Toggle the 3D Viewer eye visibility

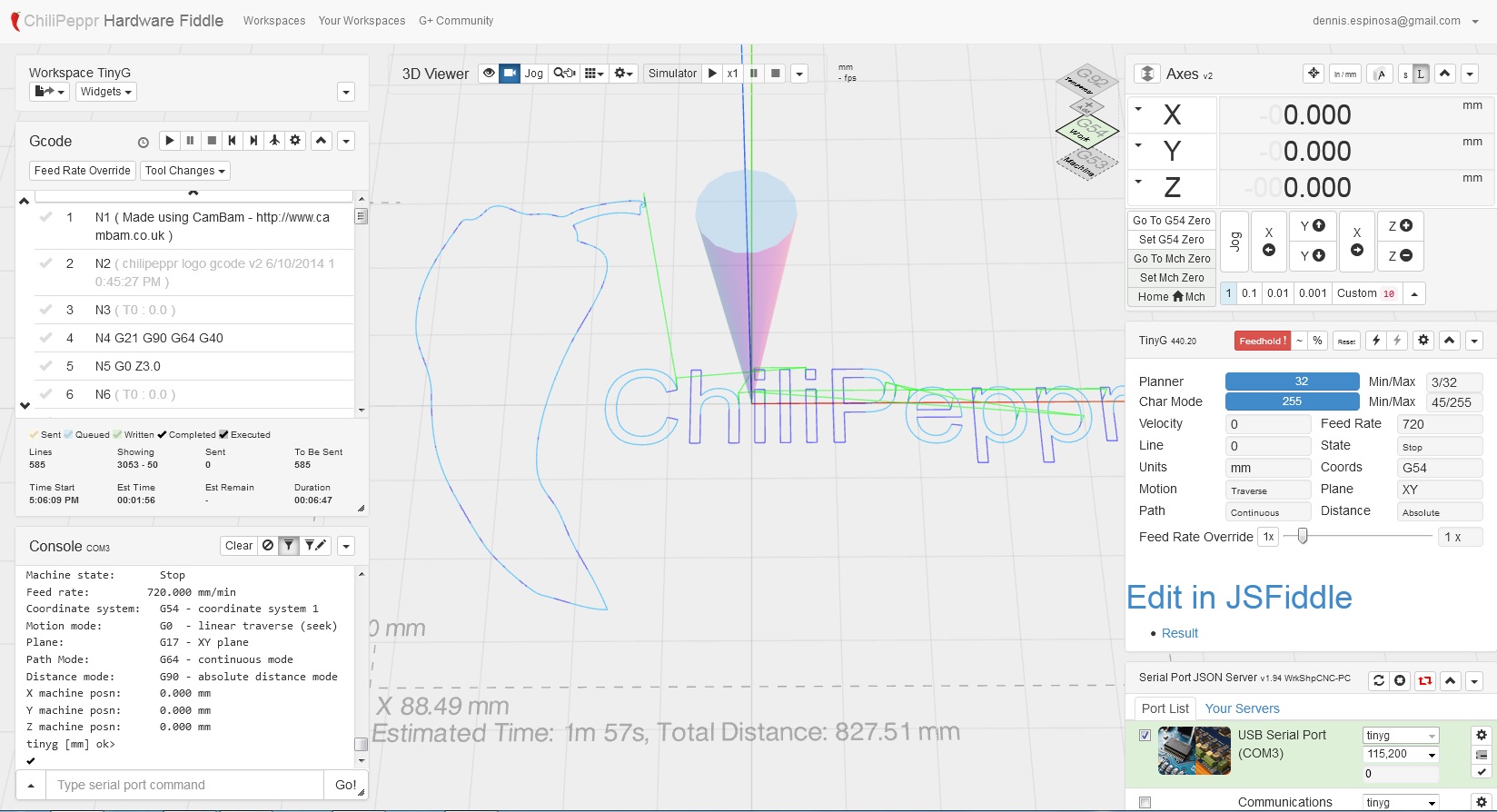[x=489, y=74]
